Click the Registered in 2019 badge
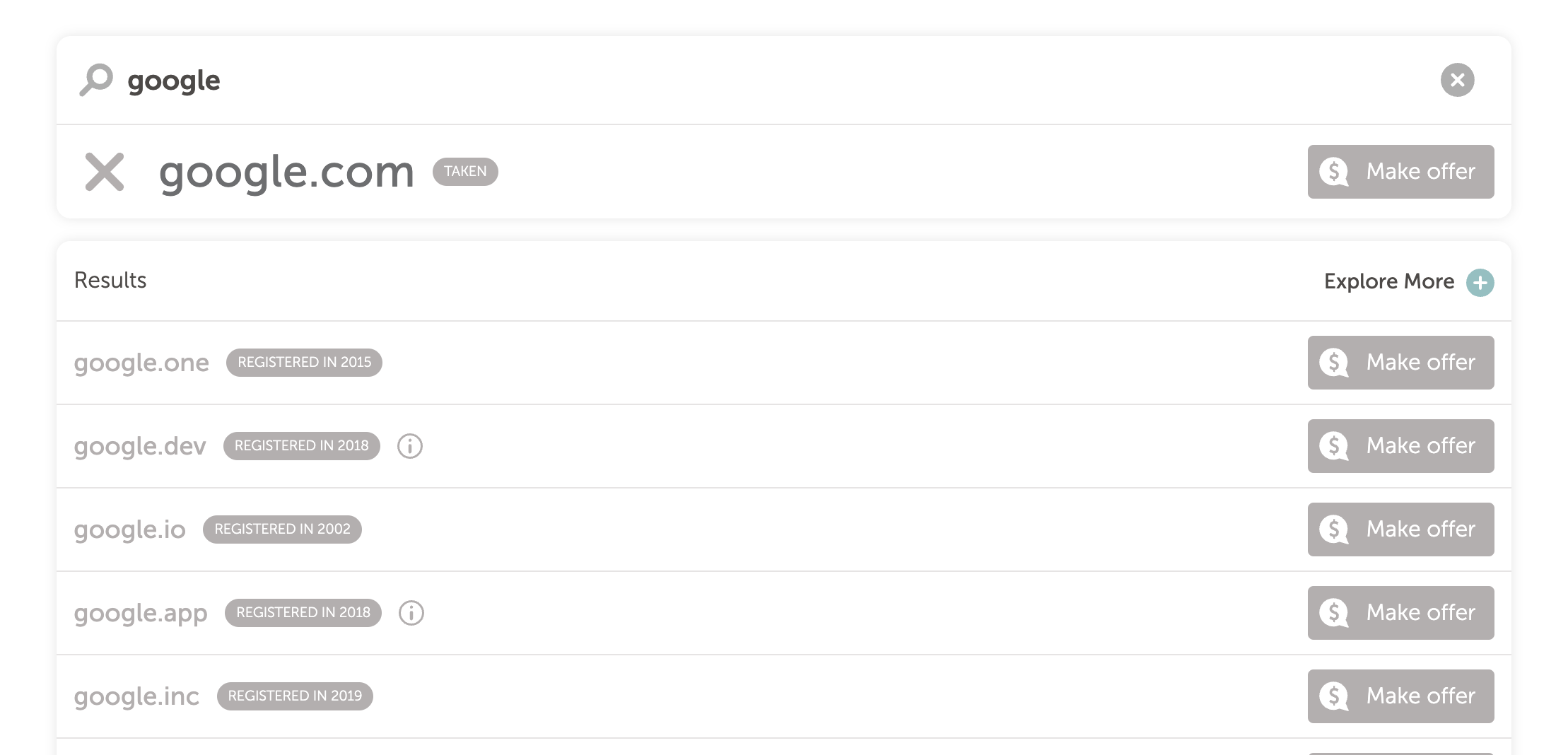 (x=295, y=696)
